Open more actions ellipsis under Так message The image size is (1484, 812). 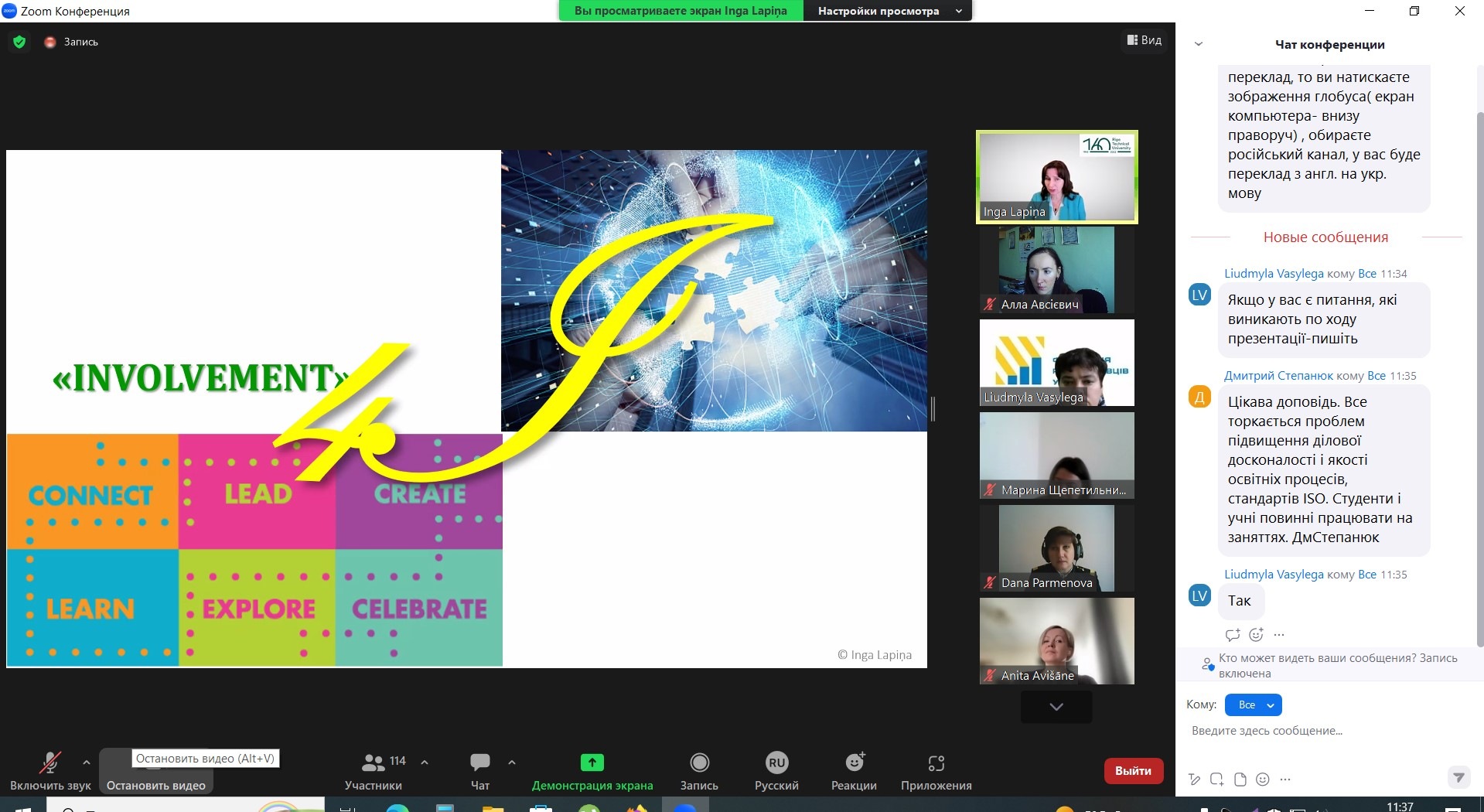1279,635
